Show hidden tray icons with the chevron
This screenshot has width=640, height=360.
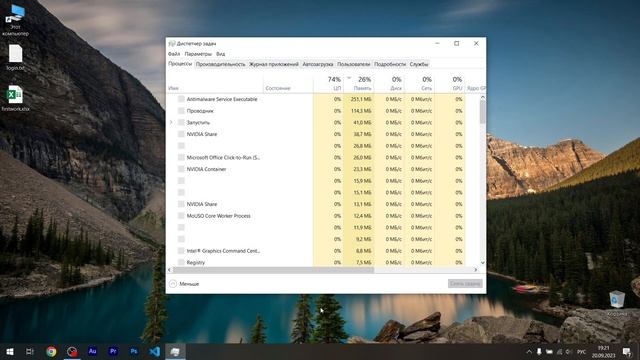[529, 351]
